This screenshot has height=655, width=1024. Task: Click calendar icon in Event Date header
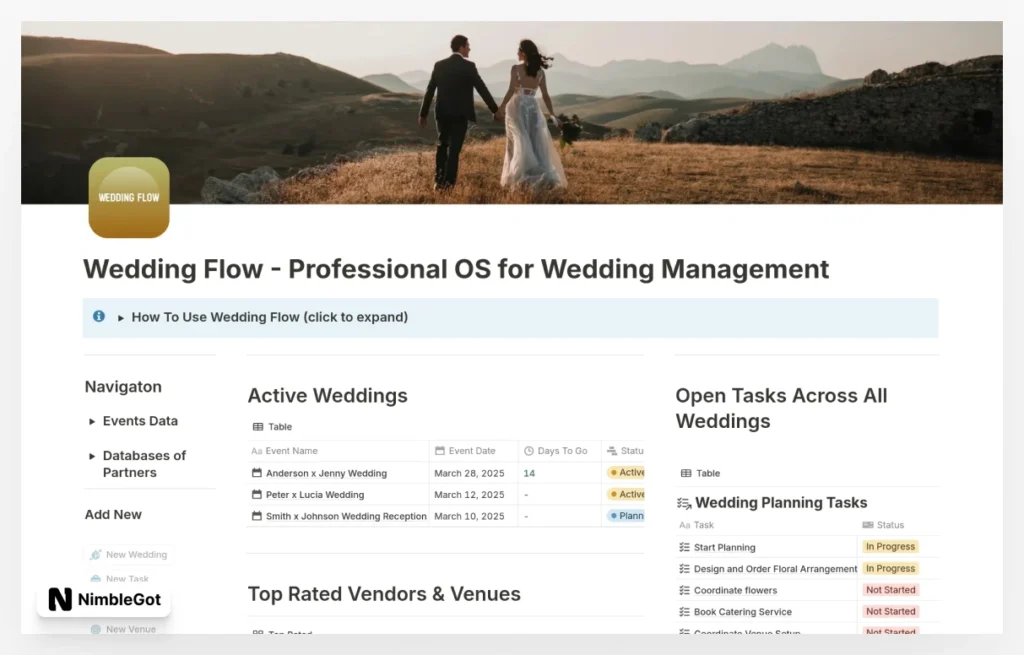[x=440, y=451]
